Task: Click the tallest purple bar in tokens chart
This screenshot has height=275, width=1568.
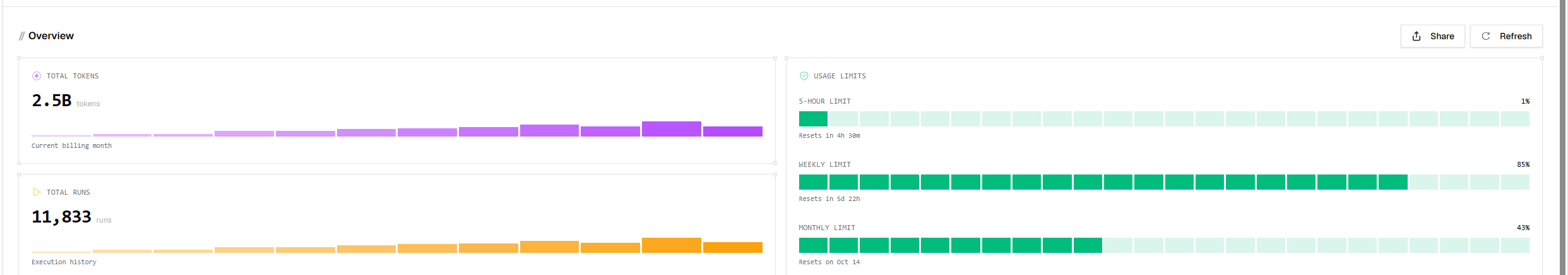Action: coord(672,129)
